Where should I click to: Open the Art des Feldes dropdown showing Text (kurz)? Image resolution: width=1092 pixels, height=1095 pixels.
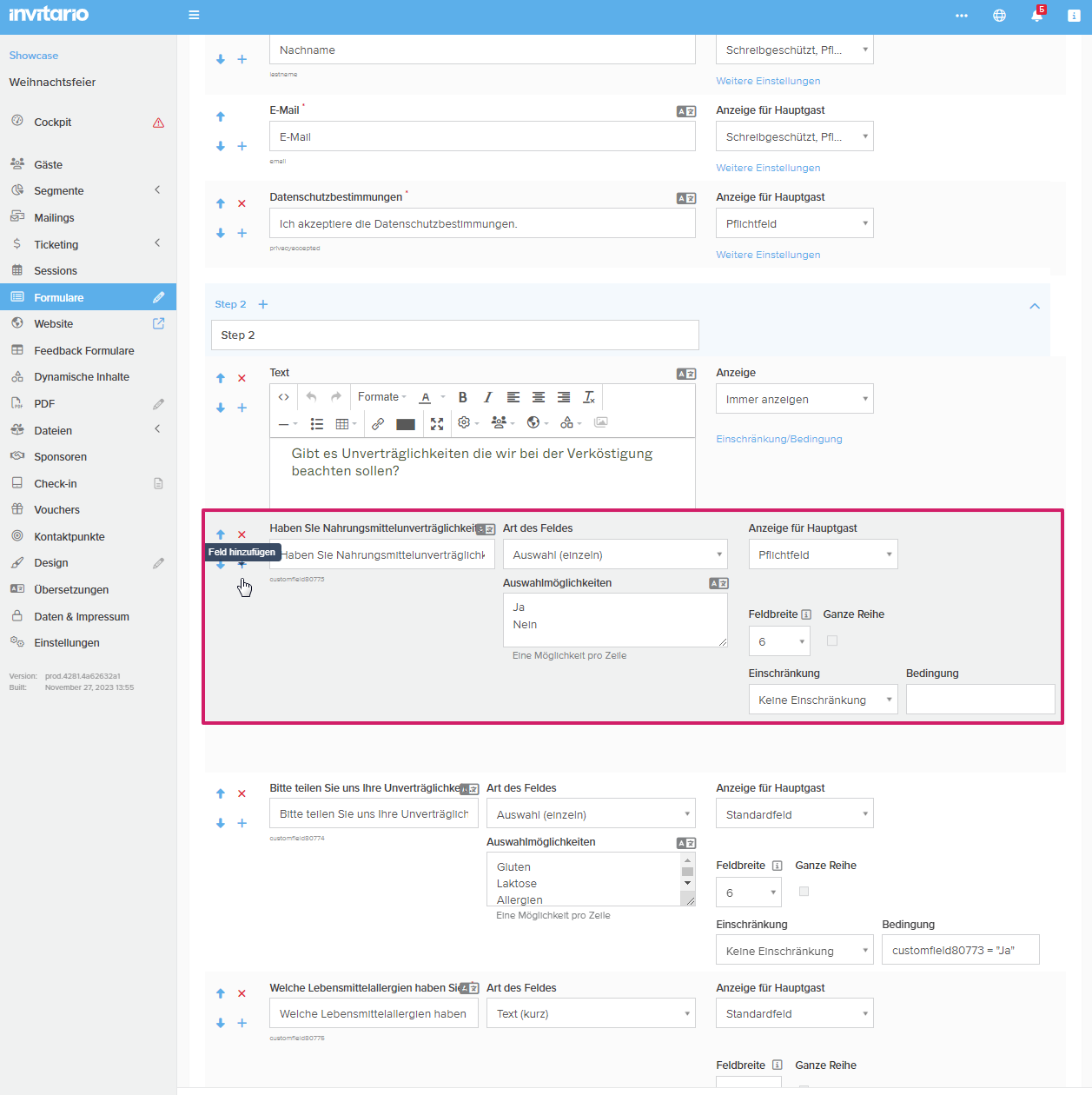tap(591, 1013)
